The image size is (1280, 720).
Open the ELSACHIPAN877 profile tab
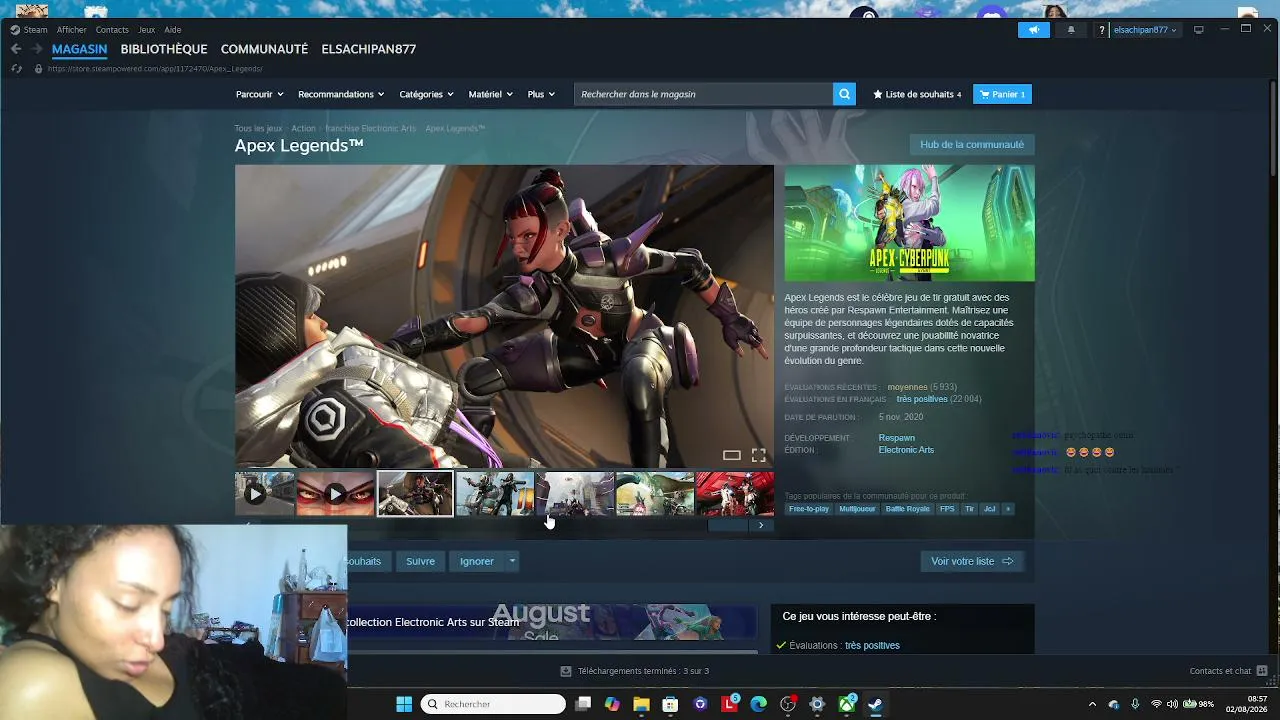pos(369,49)
